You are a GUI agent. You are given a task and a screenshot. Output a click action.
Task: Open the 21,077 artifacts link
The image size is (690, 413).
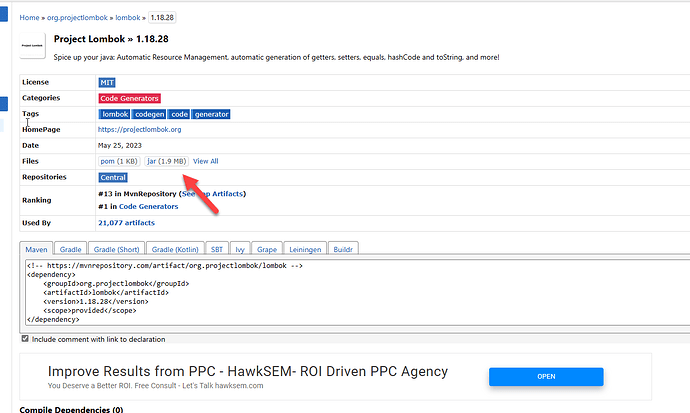click(126, 223)
